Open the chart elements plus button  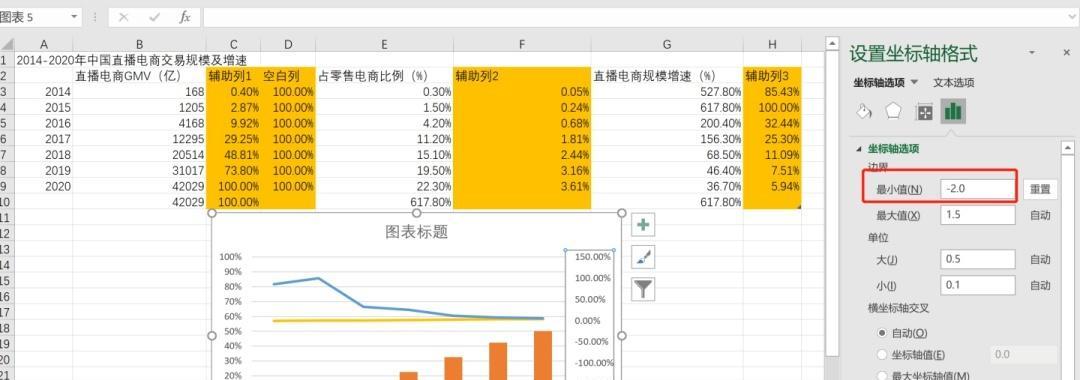coord(643,225)
